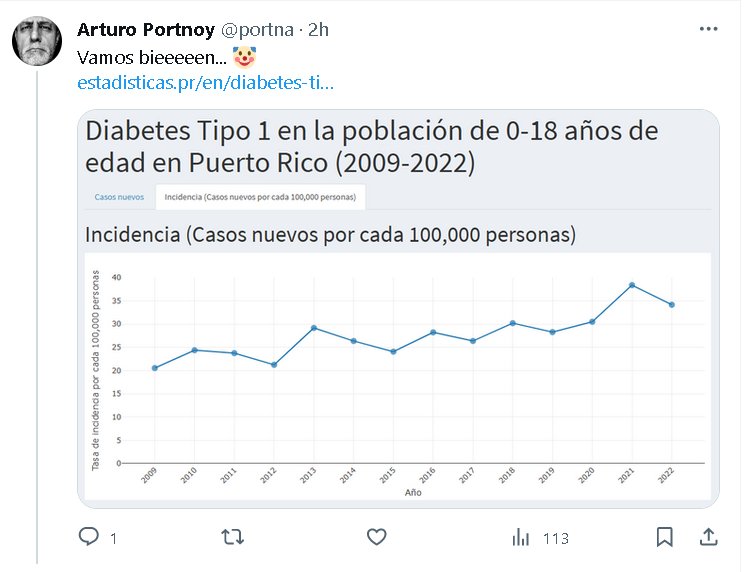
Task: Open the three-dot more options menu
Action: pyautogui.click(x=708, y=30)
